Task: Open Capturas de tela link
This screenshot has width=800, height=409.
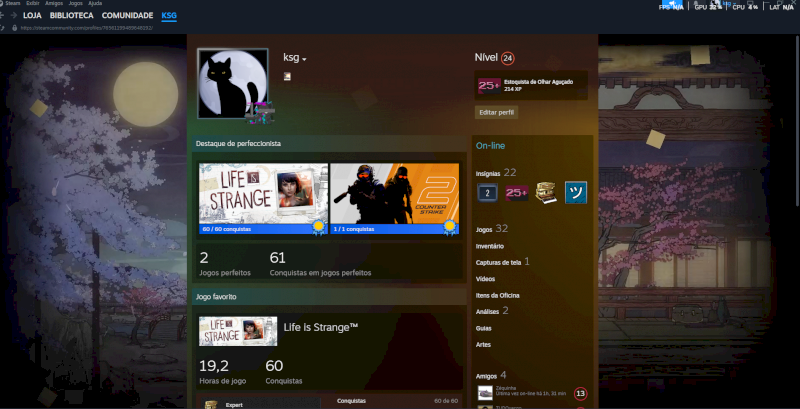Action: click(503, 262)
